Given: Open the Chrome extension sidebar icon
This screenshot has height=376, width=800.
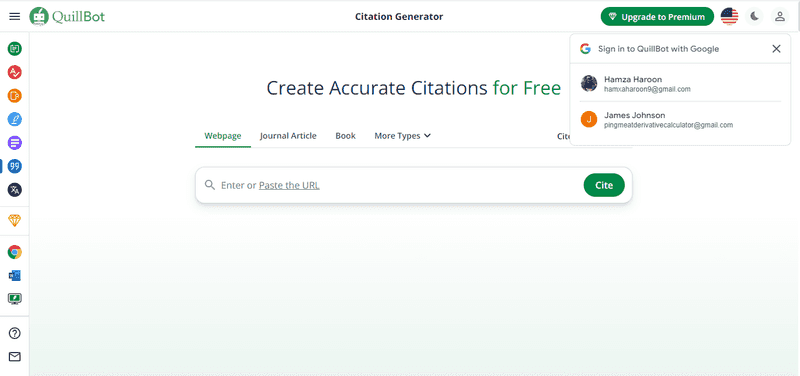Looking at the screenshot, I should pos(15,252).
